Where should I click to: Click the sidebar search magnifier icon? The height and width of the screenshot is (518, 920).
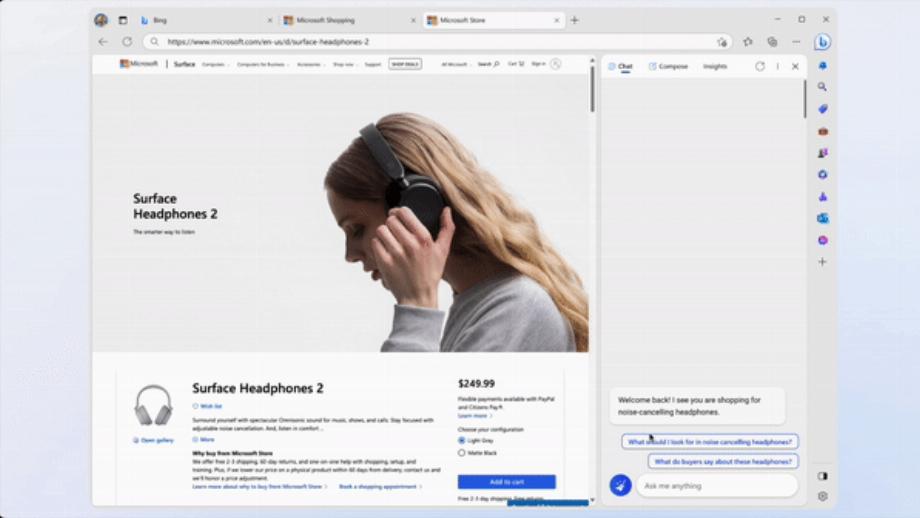pos(823,87)
